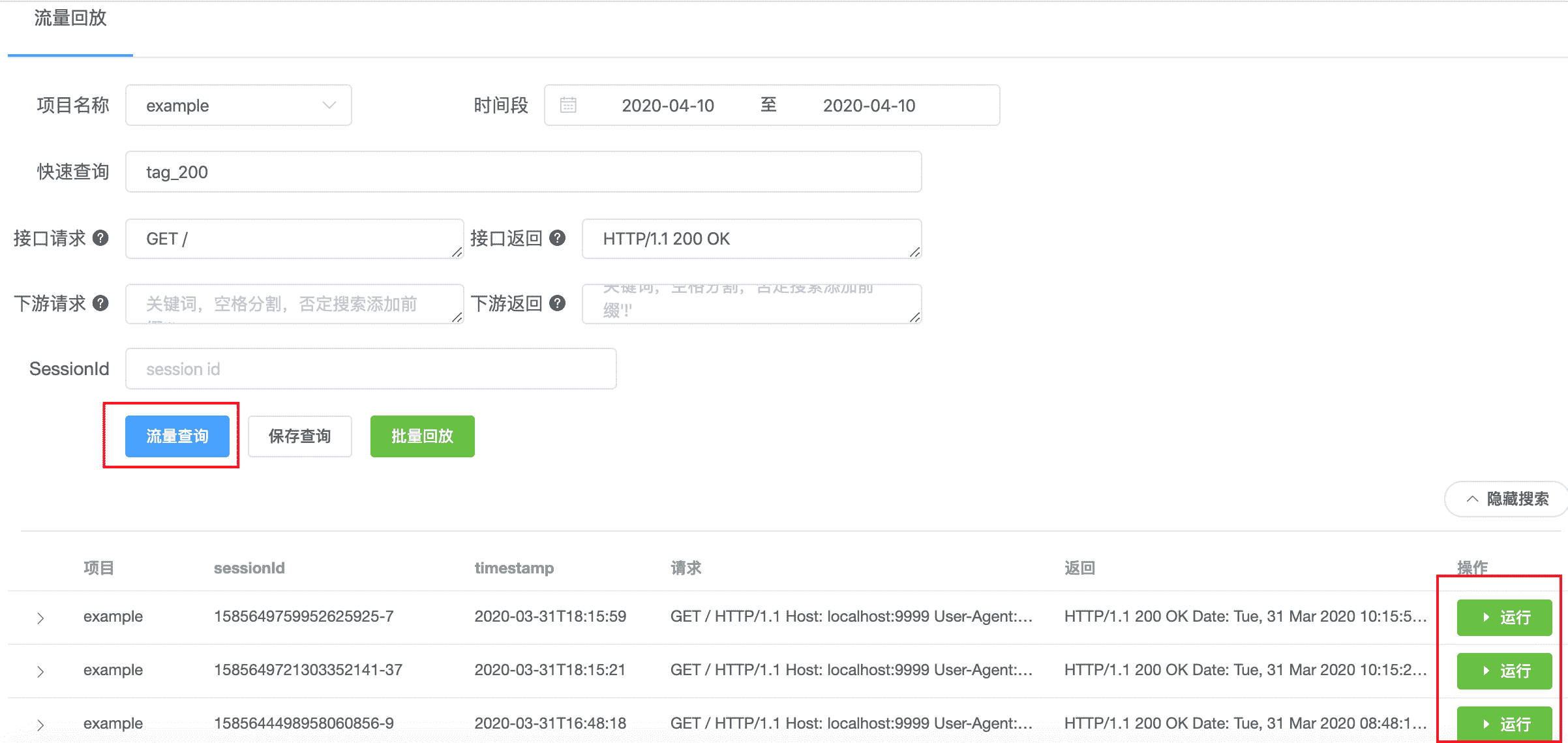Switch to the 流量回放 tab
1568x743 pixels.
(x=70, y=18)
